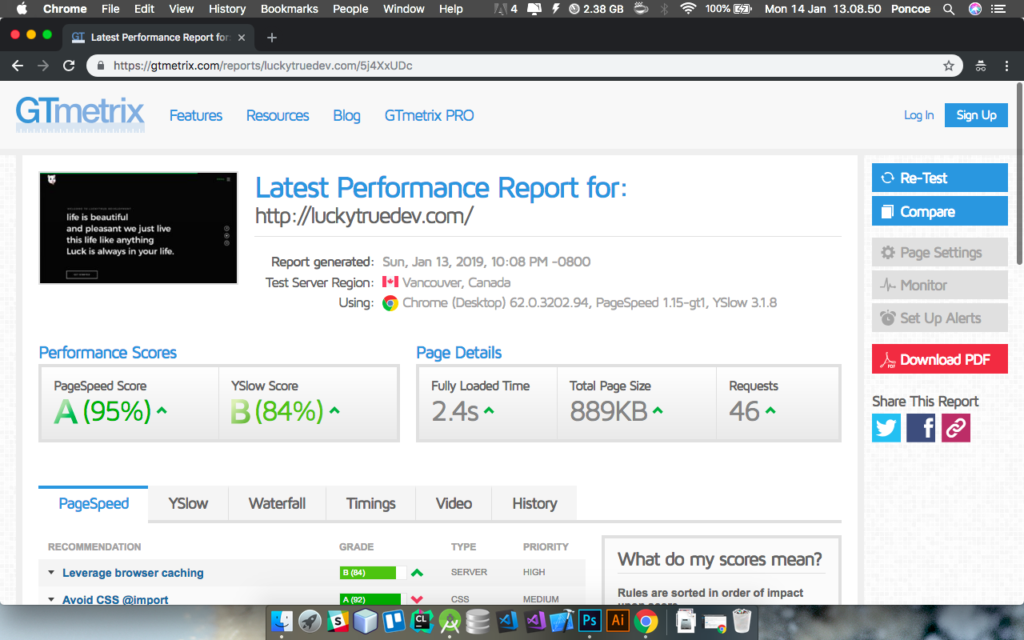Switch to the YSlow tab
The width and height of the screenshot is (1024, 640).
(x=188, y=504)
